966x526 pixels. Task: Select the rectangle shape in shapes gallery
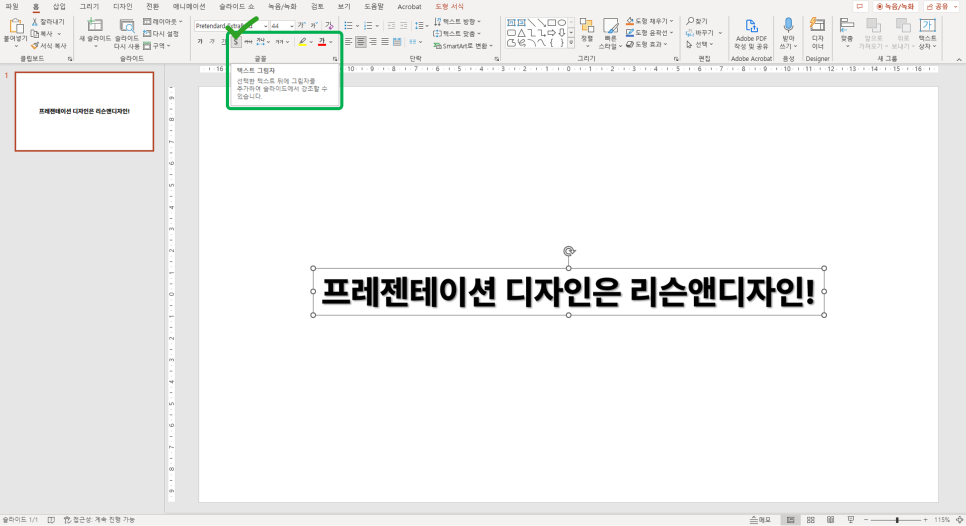[552, 23]
